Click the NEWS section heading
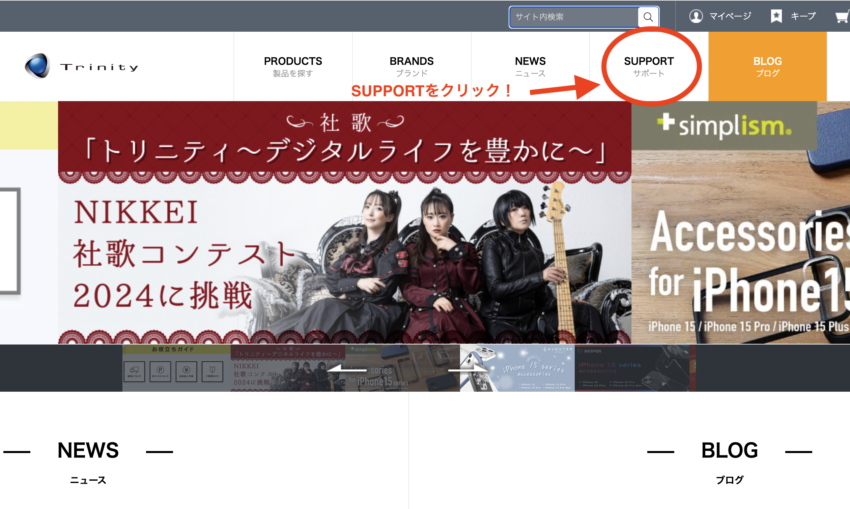The image size is (850, 509). (88, 451)
